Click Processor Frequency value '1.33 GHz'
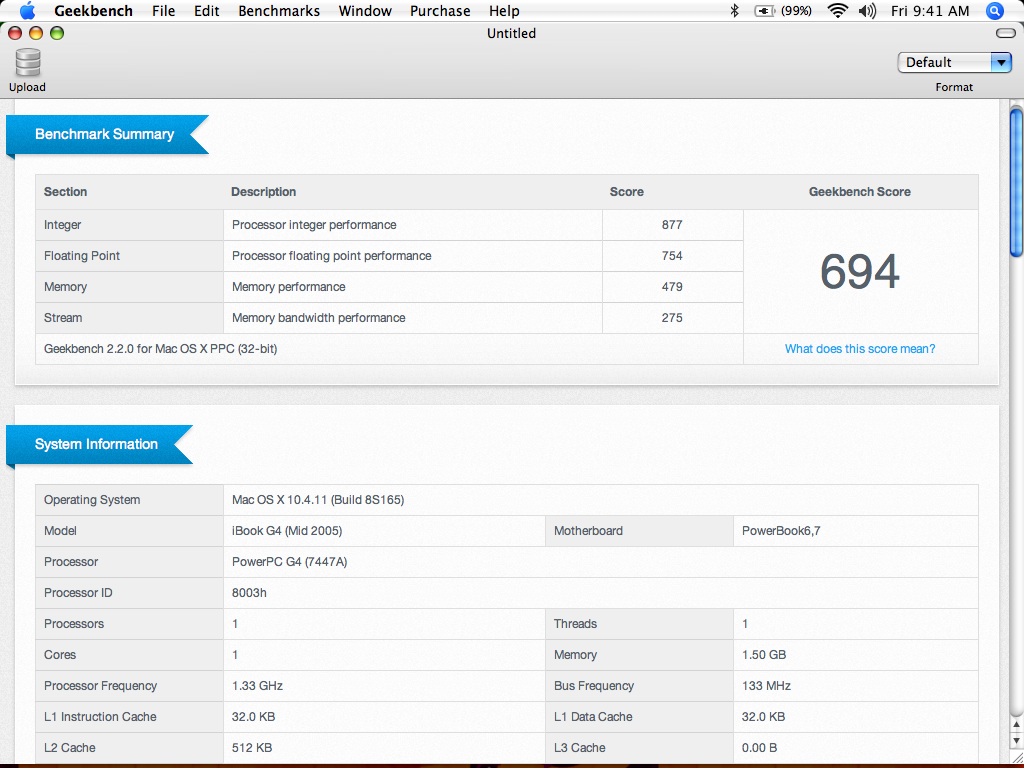 click(257, 686)
